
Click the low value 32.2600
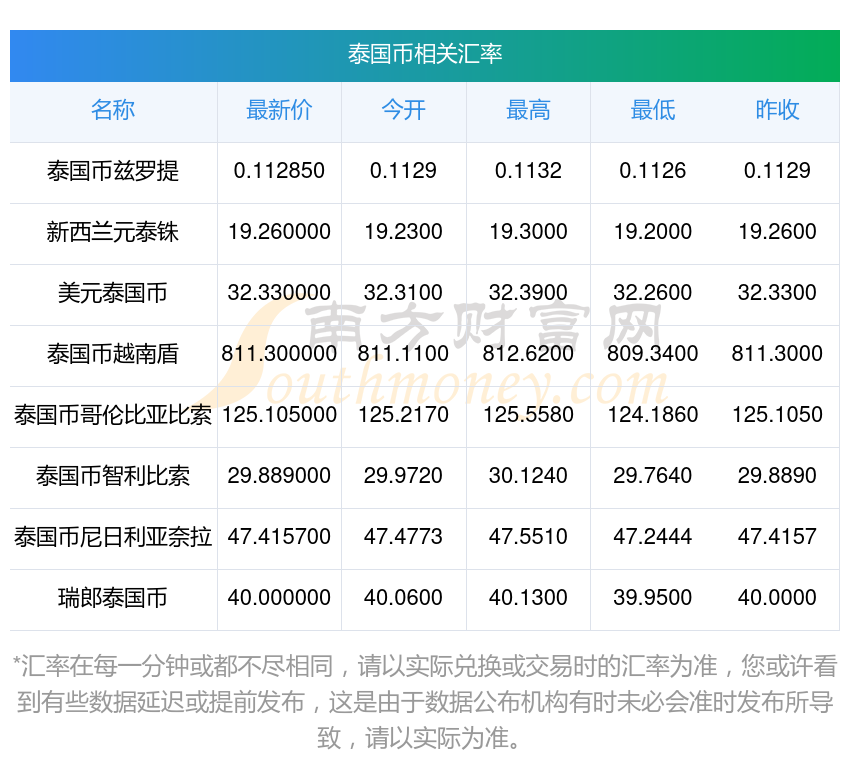click(653, 293)
